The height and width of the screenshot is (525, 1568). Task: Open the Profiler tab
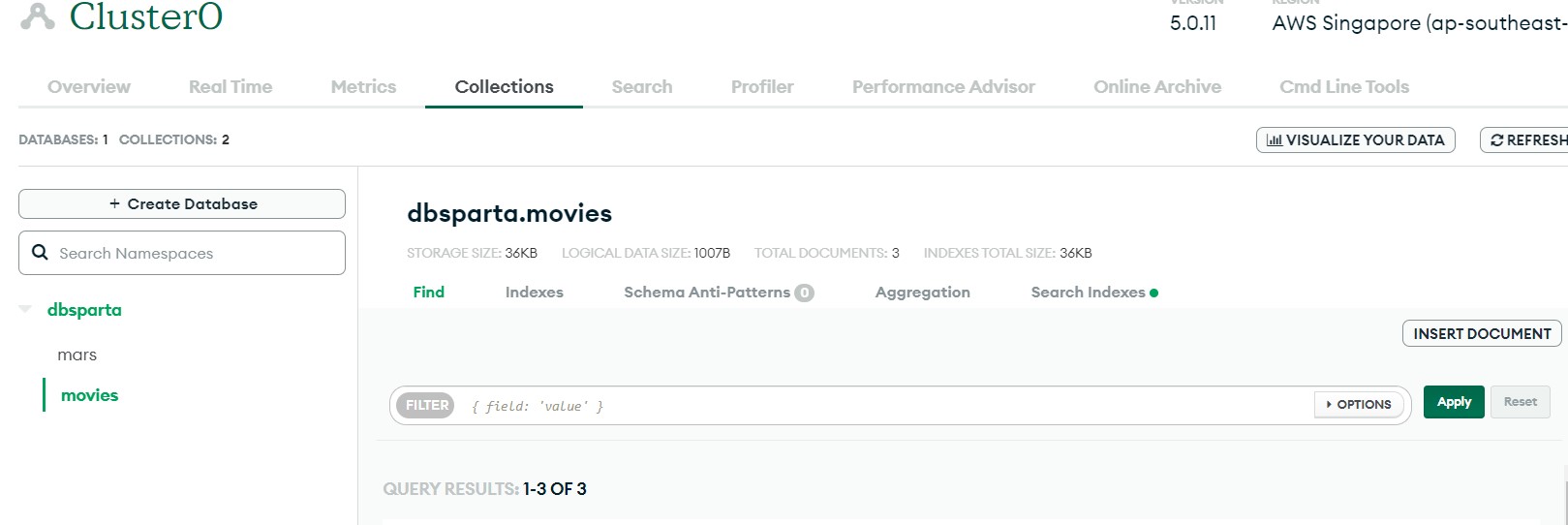point(762,87)
